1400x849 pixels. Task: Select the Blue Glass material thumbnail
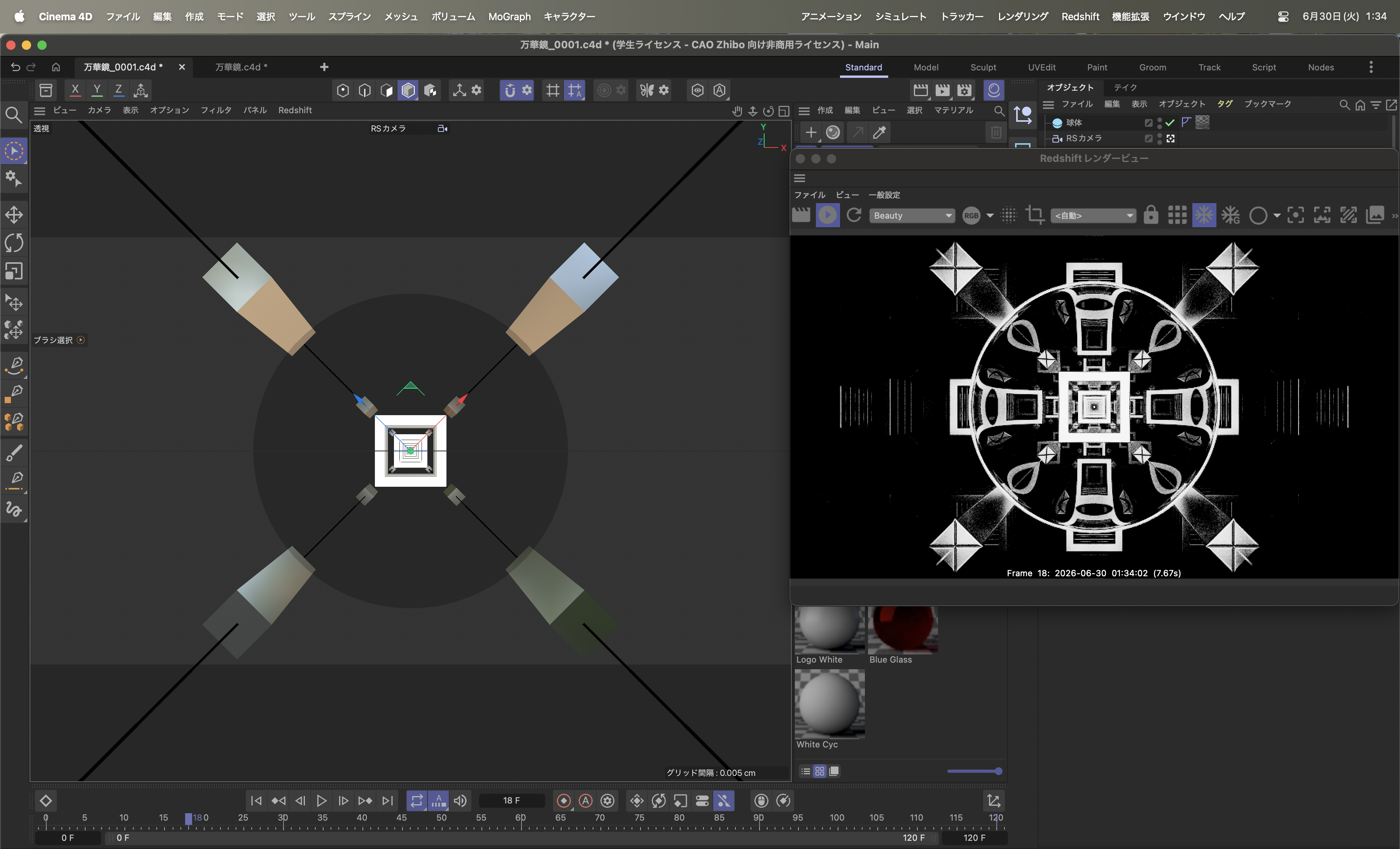pos(903,630)
